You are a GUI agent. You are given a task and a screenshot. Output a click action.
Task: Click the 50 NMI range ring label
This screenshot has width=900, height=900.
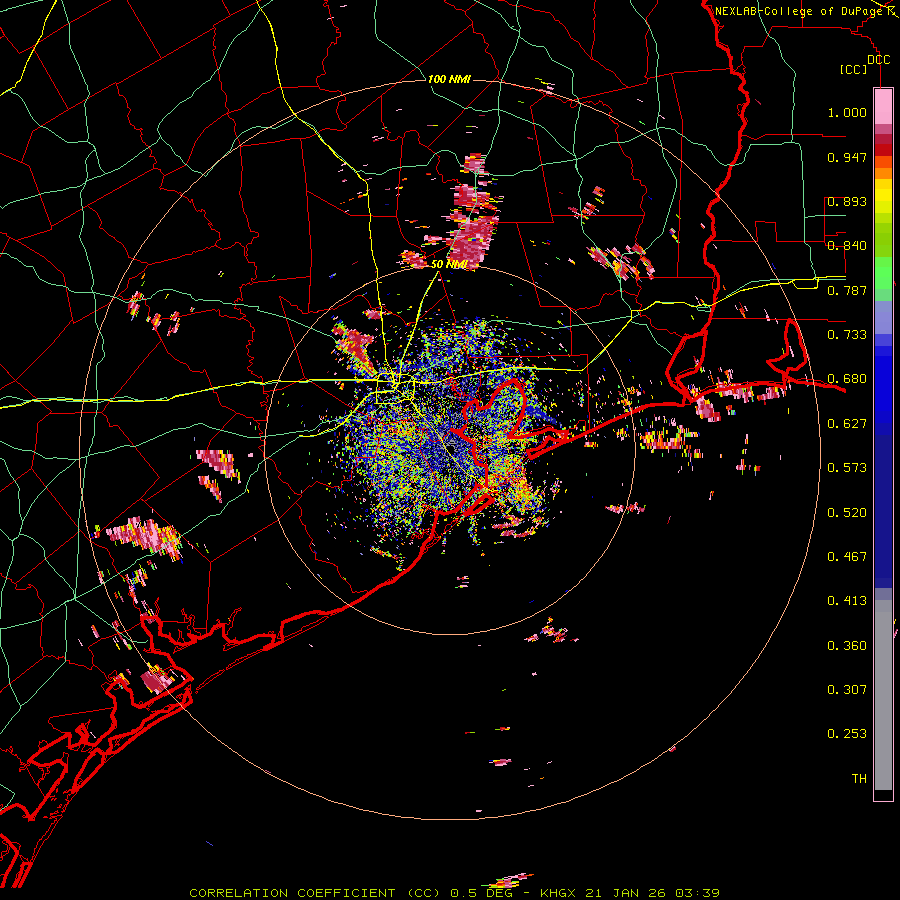(x=449, y=264)
